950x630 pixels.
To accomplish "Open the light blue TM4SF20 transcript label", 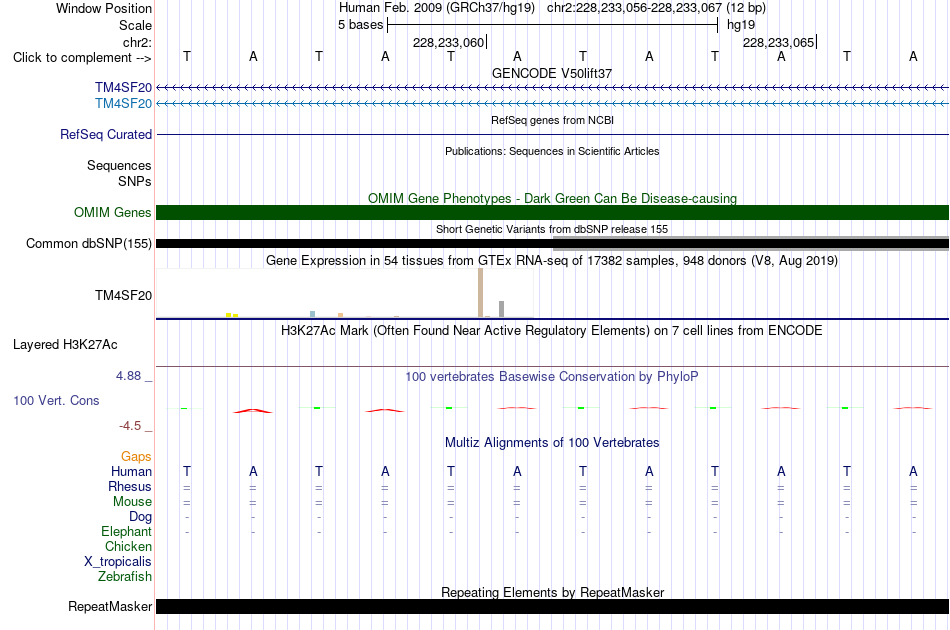I will point(123,104).
